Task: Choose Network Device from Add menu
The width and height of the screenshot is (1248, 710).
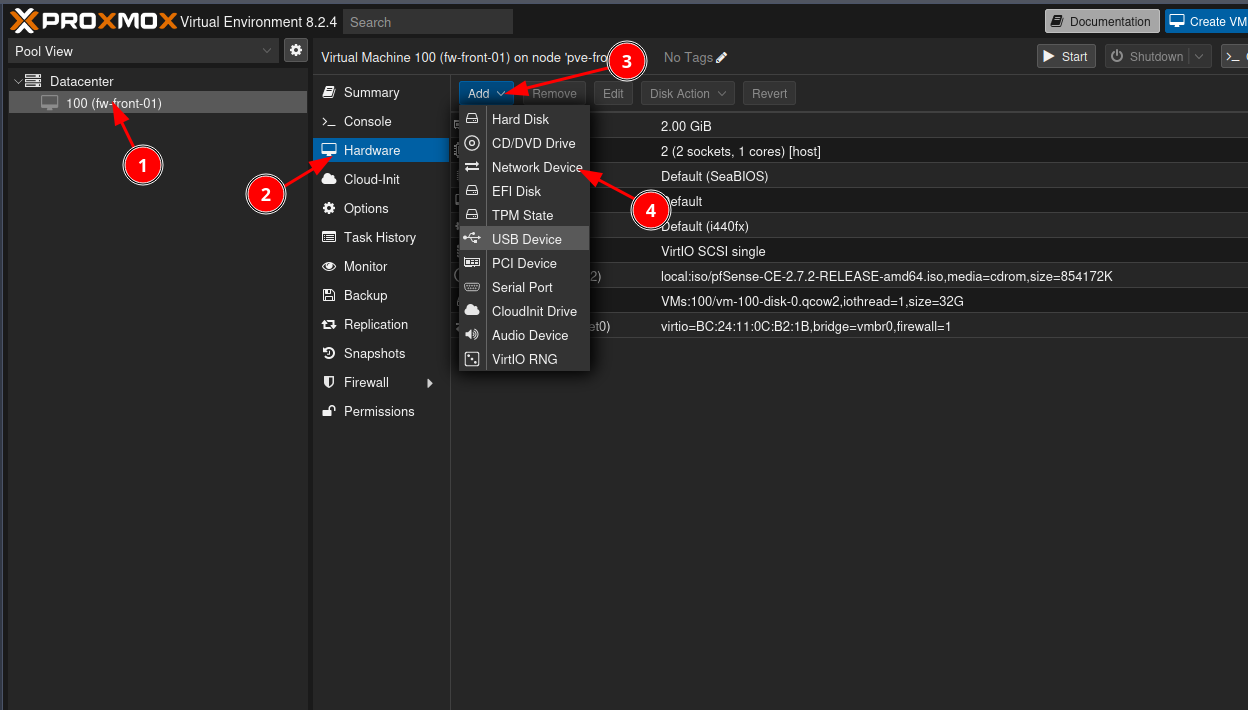Action: click(x=536, y=168)
